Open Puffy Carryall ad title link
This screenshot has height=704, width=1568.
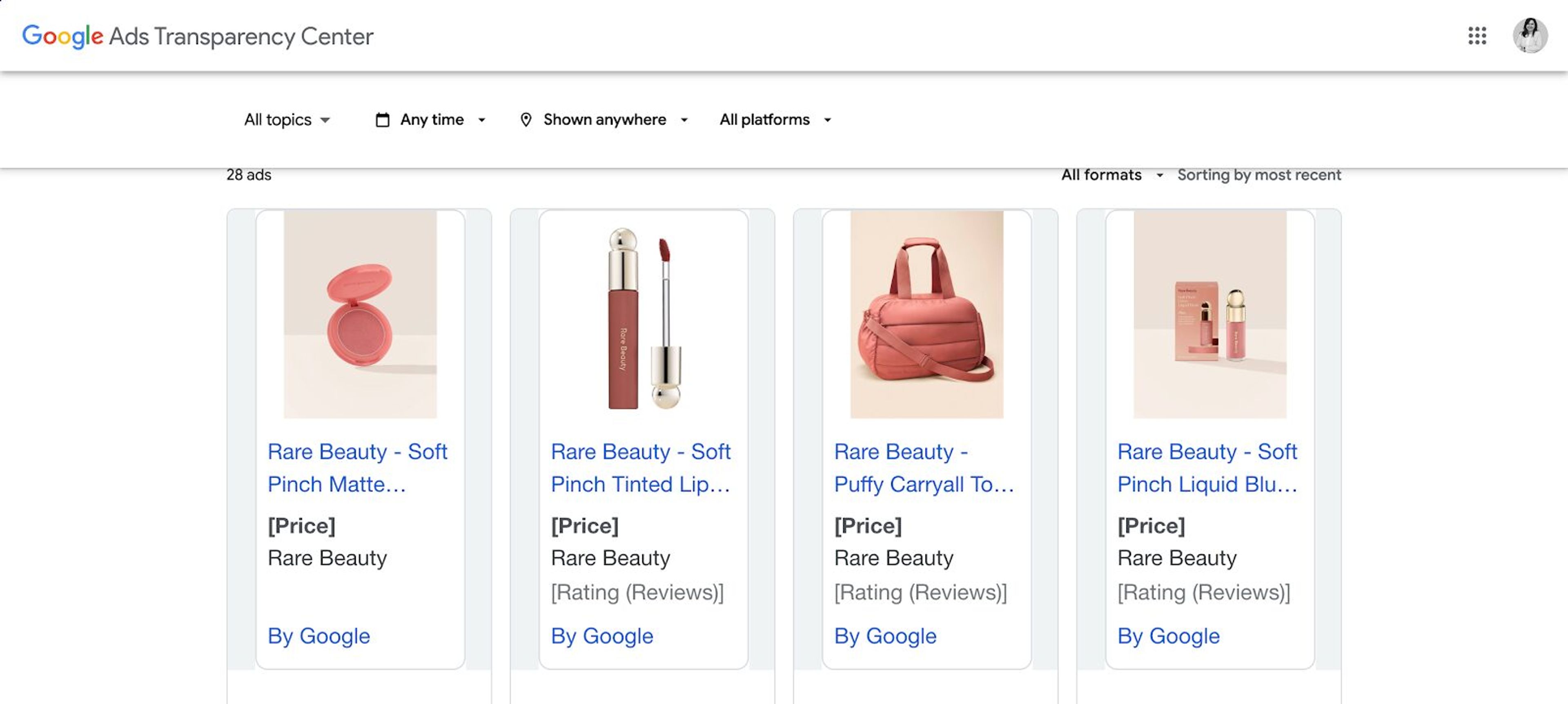coord(923,468)
